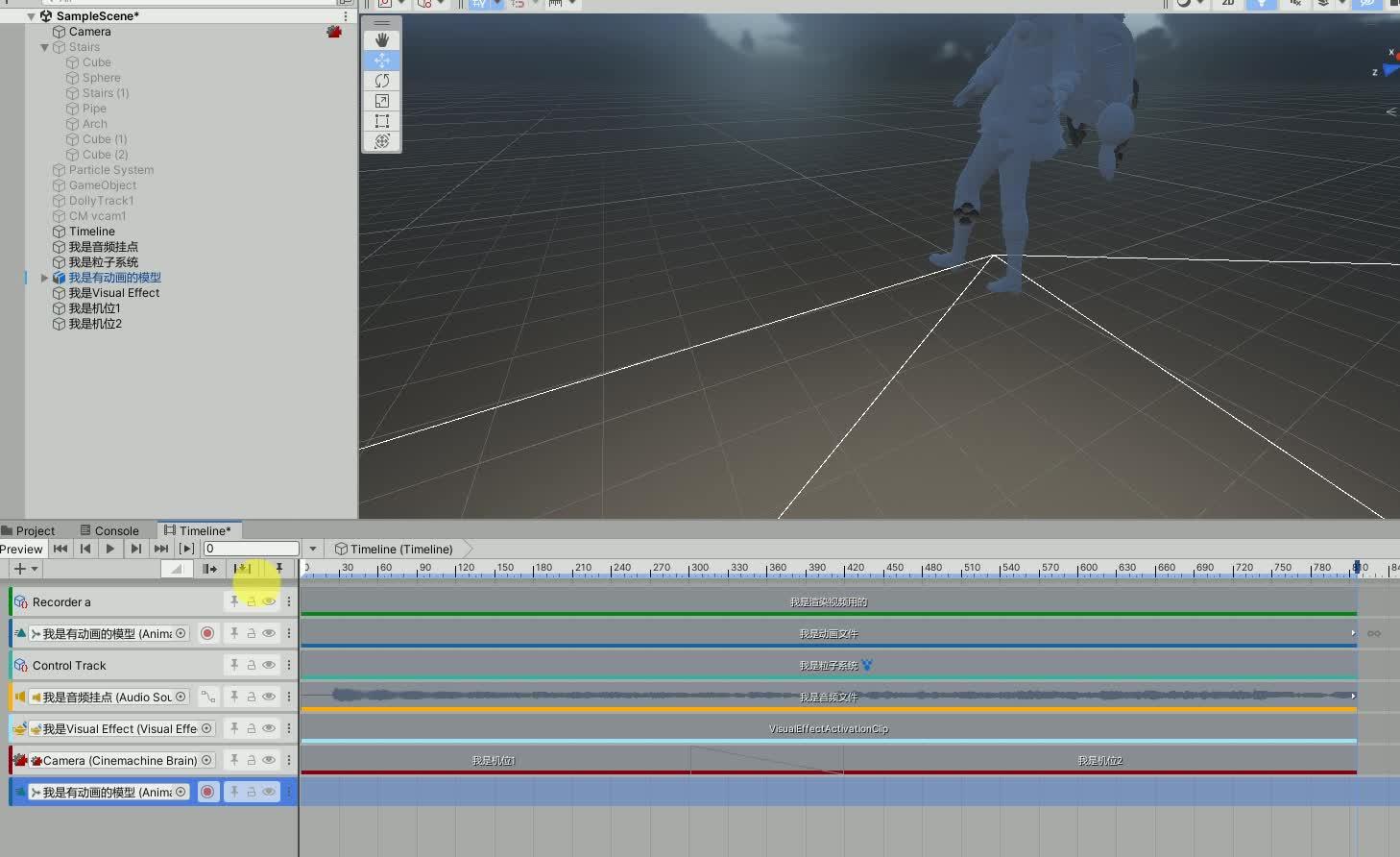This screenshot has width=1400, height=857.
Task: Mute the Visual Effect track
Action: [x=269, y=728]
